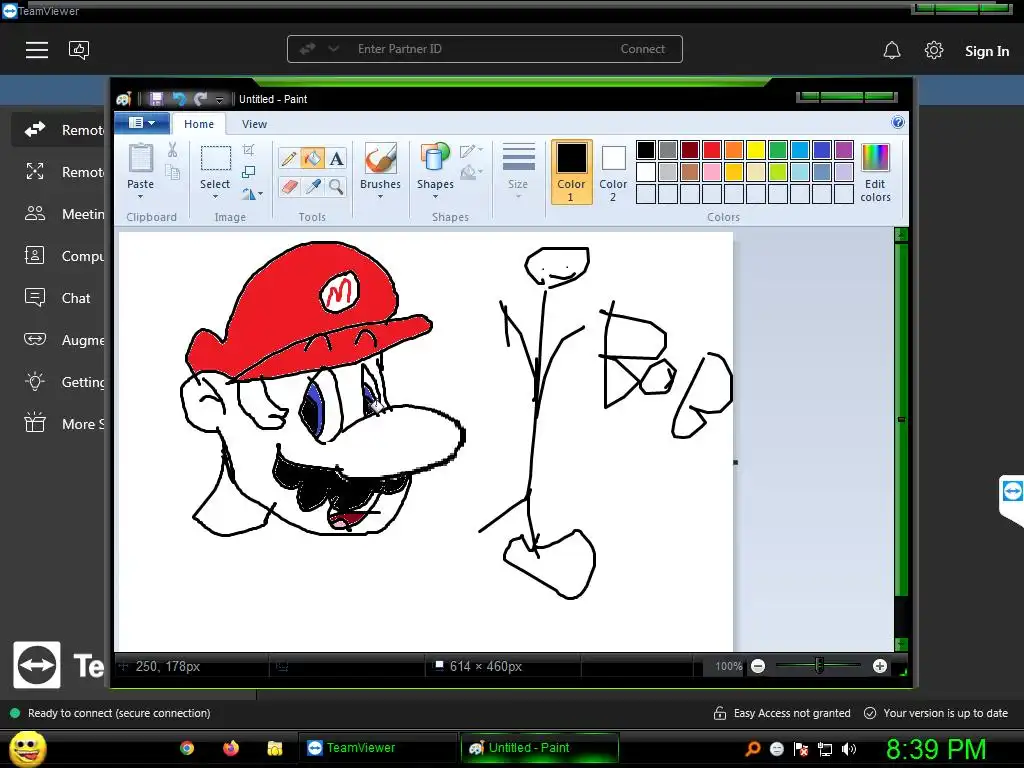Click the Paint zoom slider handle

(x=819, y=666)
